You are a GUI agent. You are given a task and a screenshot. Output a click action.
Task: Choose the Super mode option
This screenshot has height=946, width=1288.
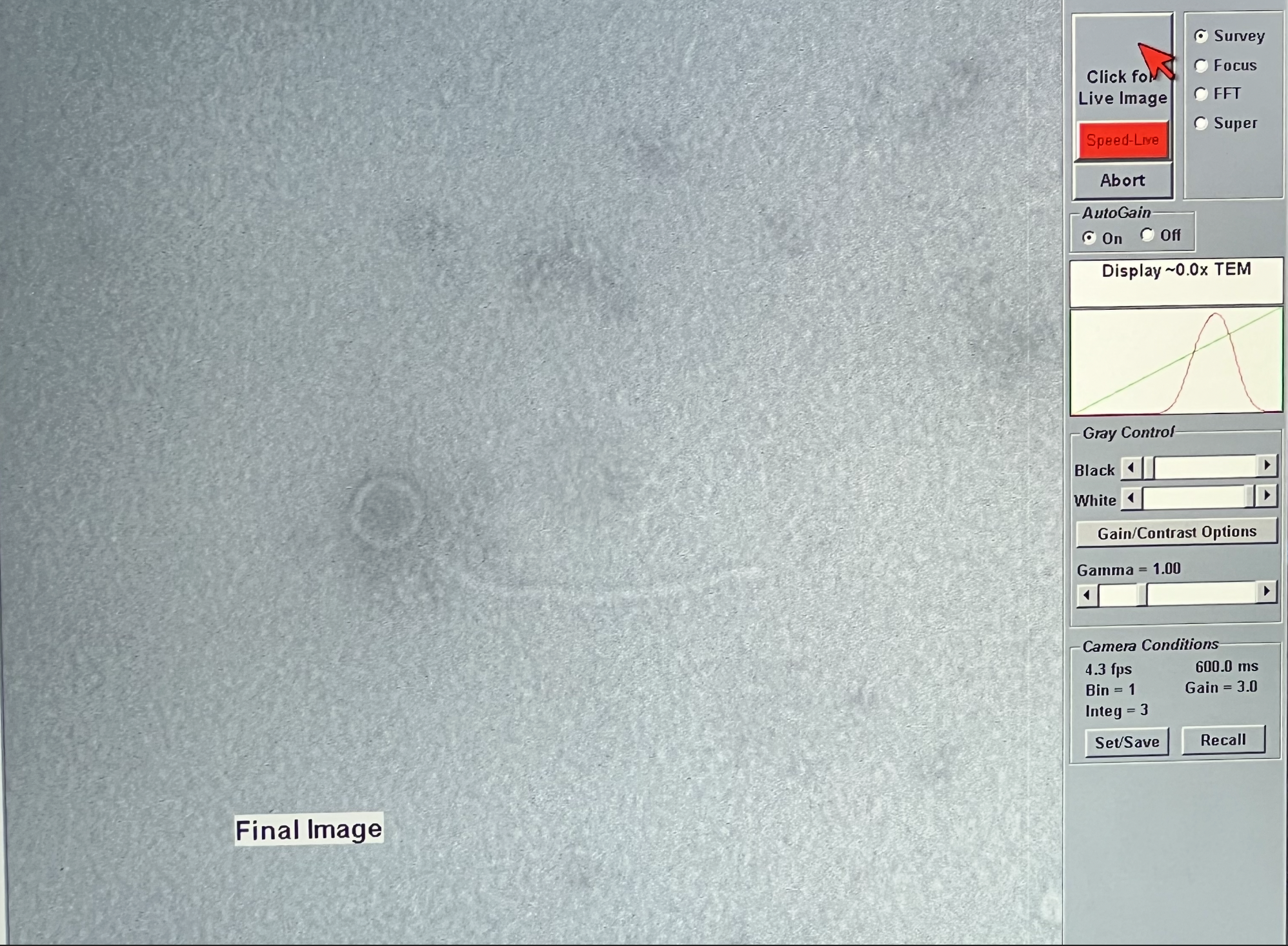coord(1201,123)
